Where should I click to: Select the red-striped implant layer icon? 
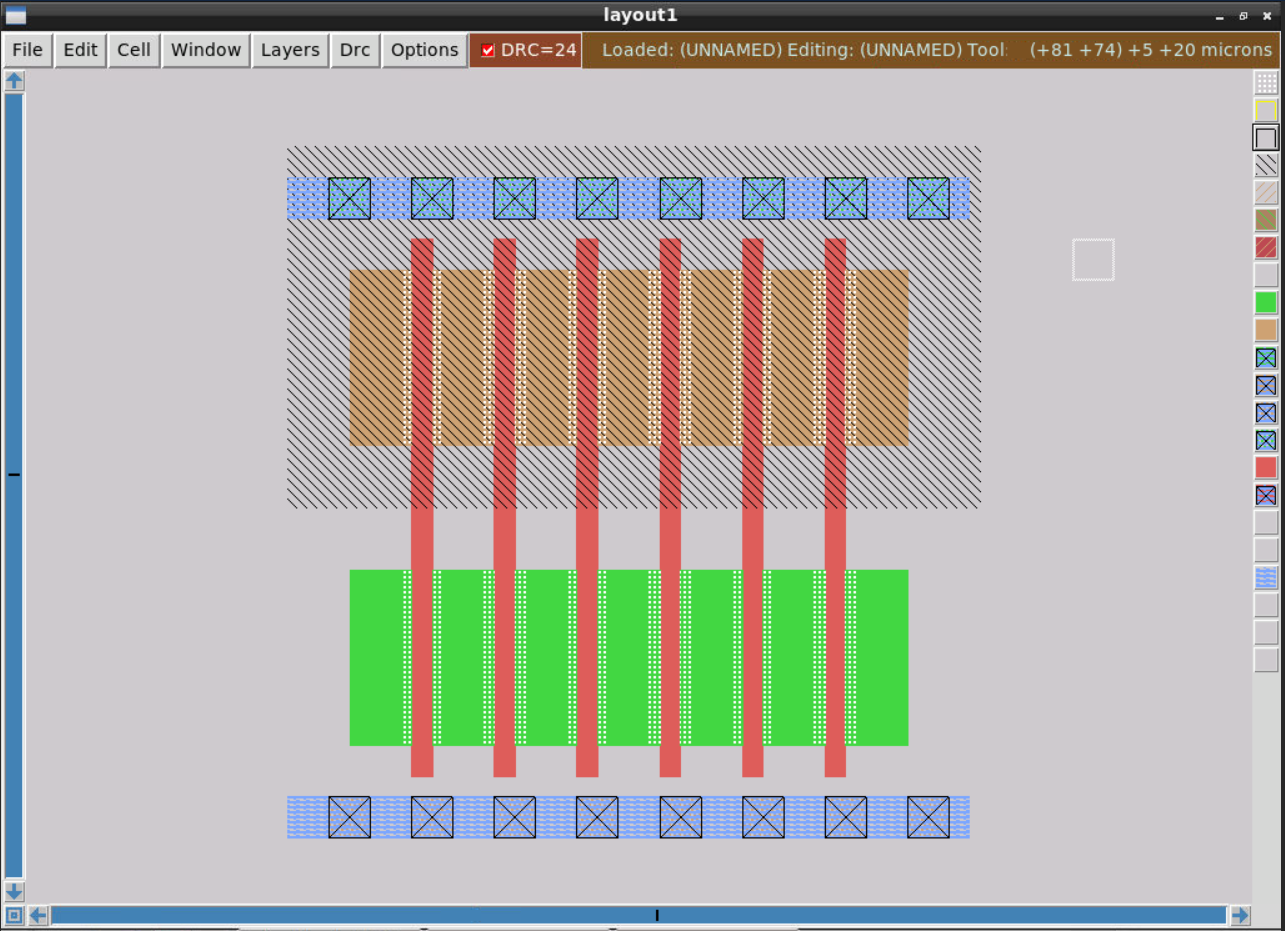pos(1264,247)
